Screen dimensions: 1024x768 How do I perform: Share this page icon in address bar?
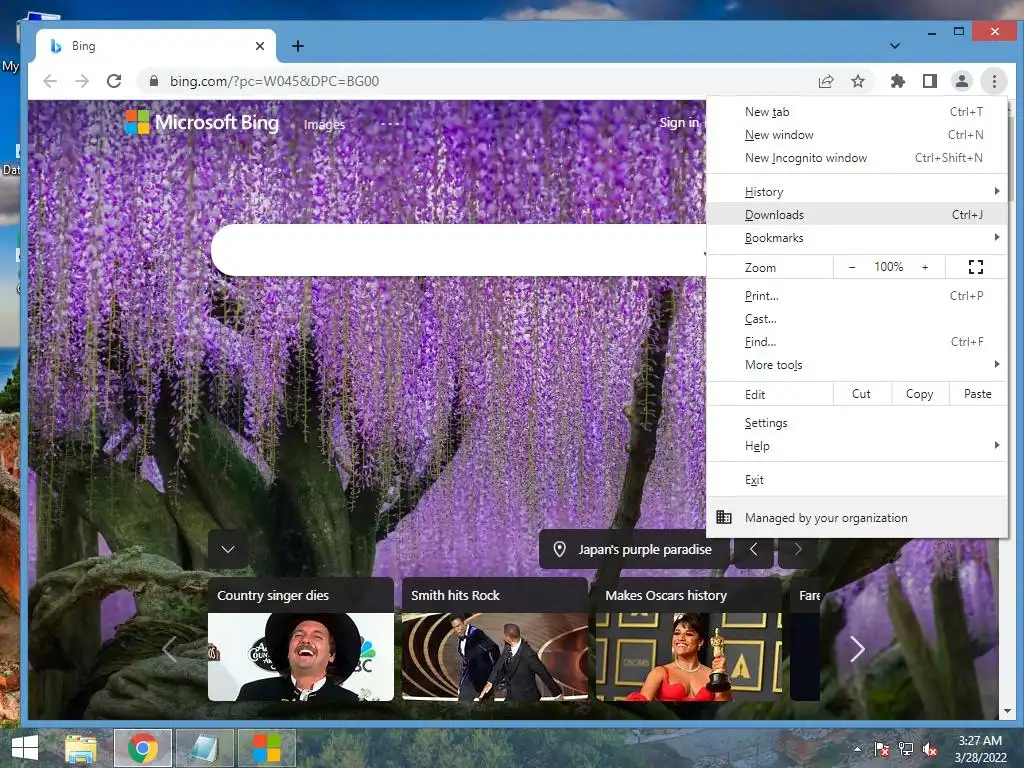coord(826,81)
